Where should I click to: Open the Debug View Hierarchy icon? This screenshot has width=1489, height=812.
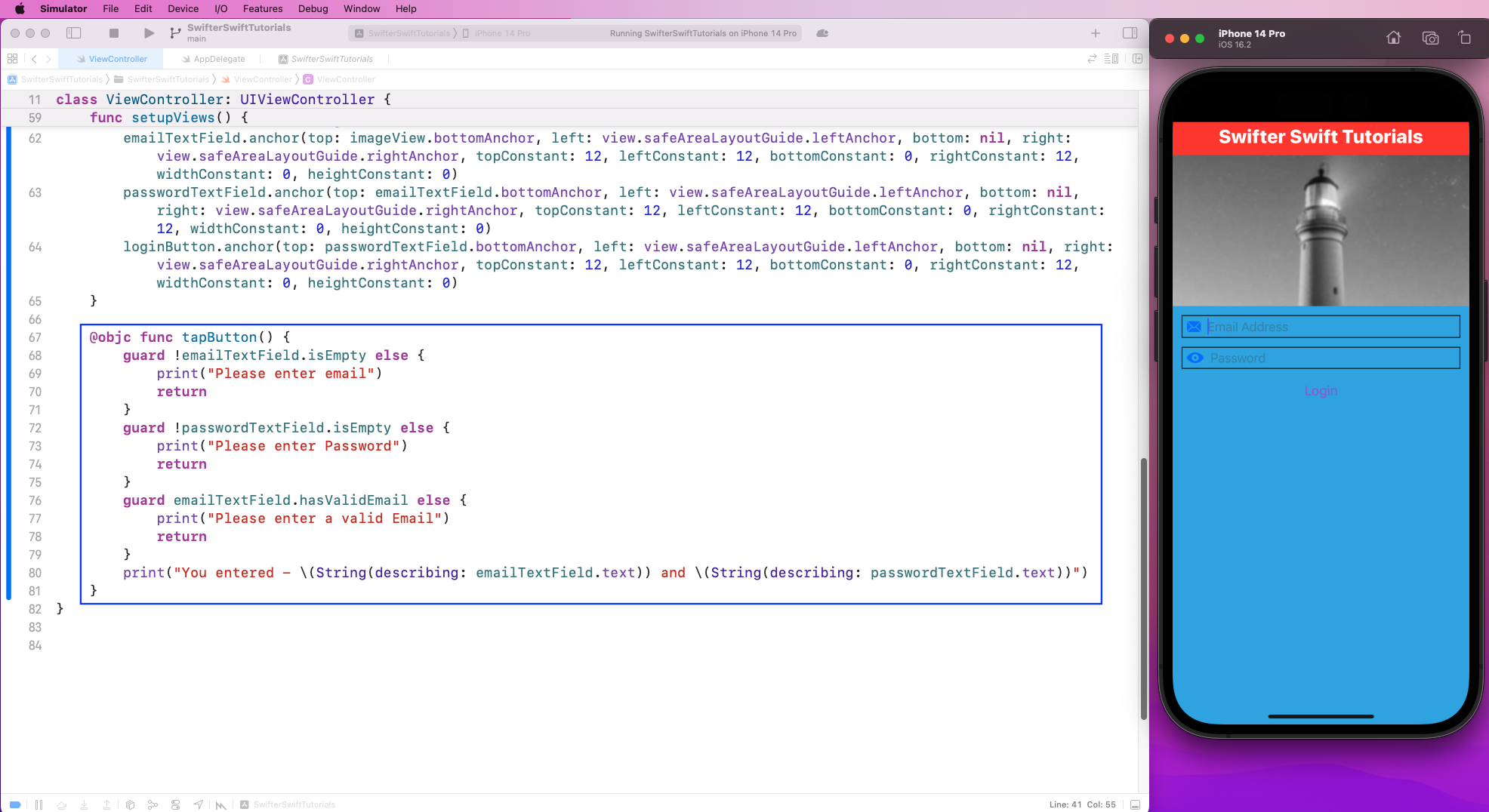tap(130, 804)
